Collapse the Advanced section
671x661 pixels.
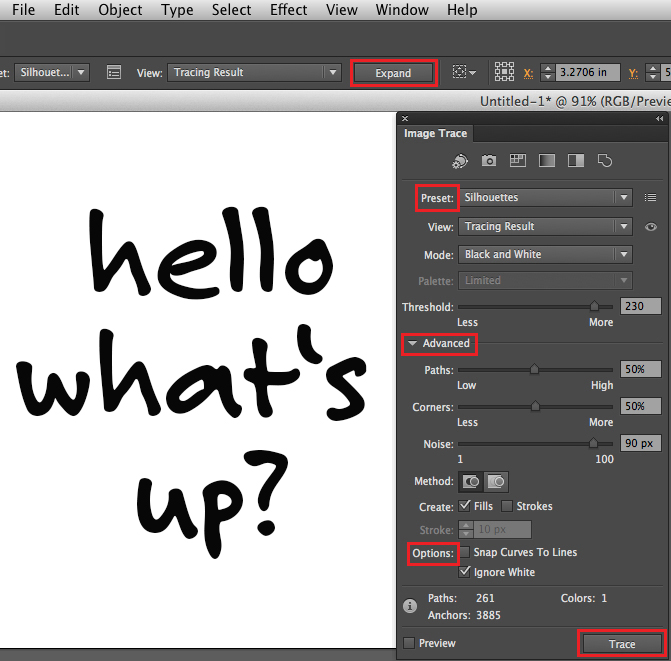(412, 343)
